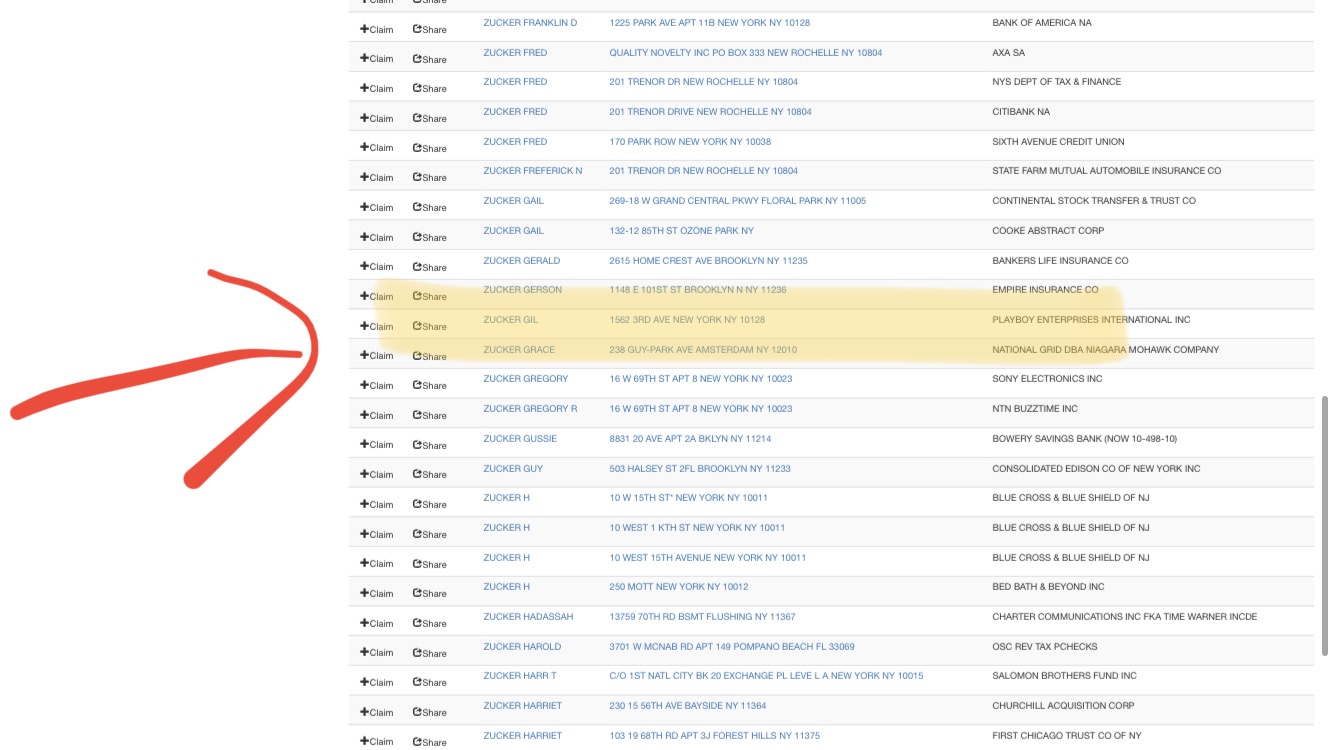
Task: Claim the Continental Stock Transfer ZUCKER GAIL row
Action: (377, 207)
